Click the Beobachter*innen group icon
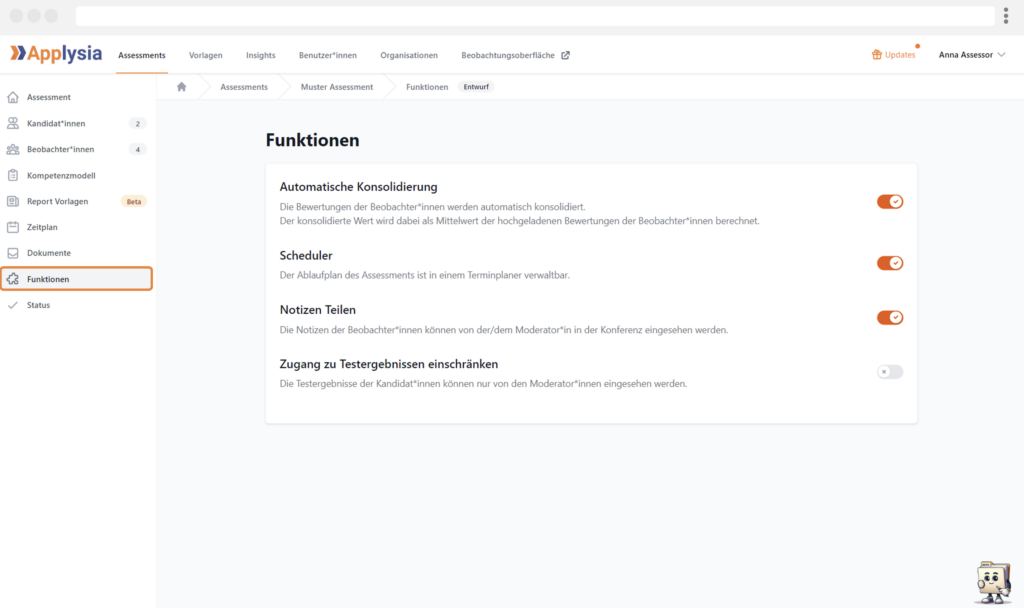 click(x=13, y=149)
